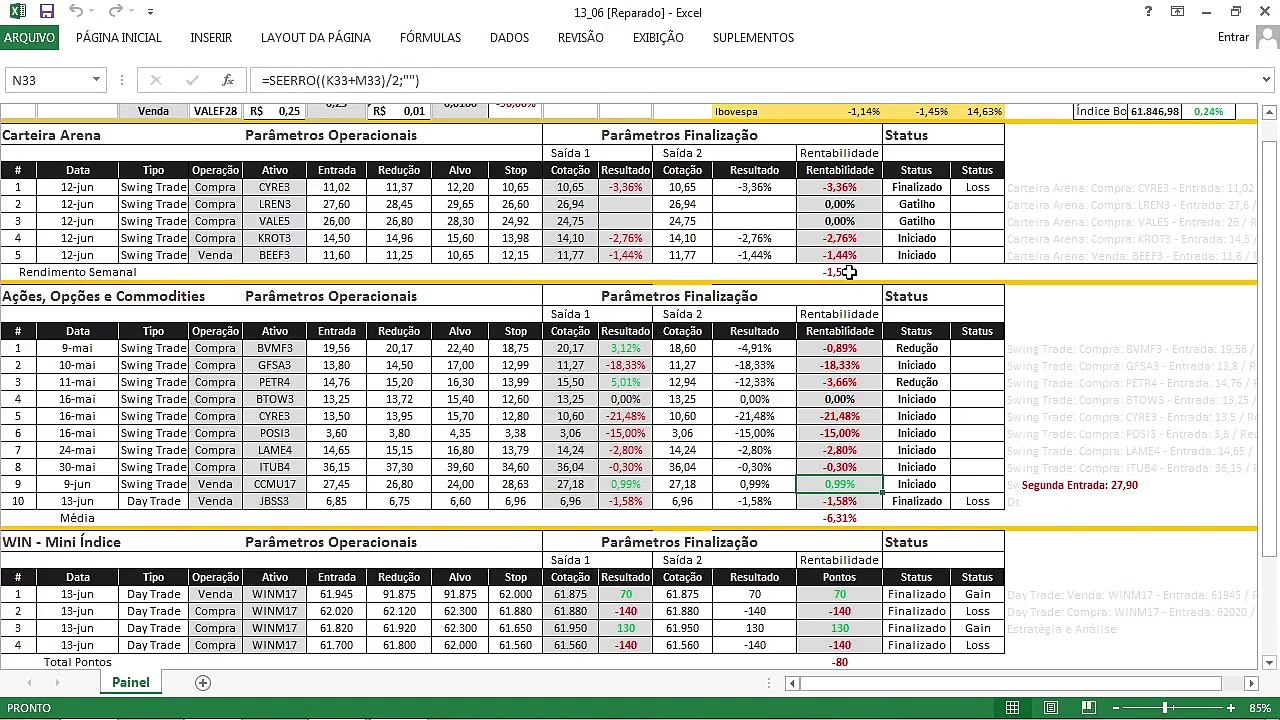Screen dimensions: 1280x720
Task: Select the LREN3 ativo cell
Action: point(274,204)
